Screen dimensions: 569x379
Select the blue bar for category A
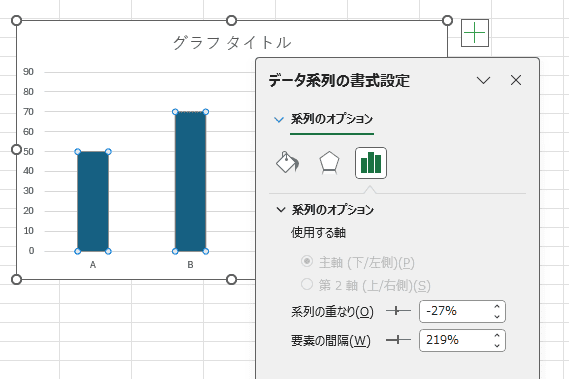93,201
